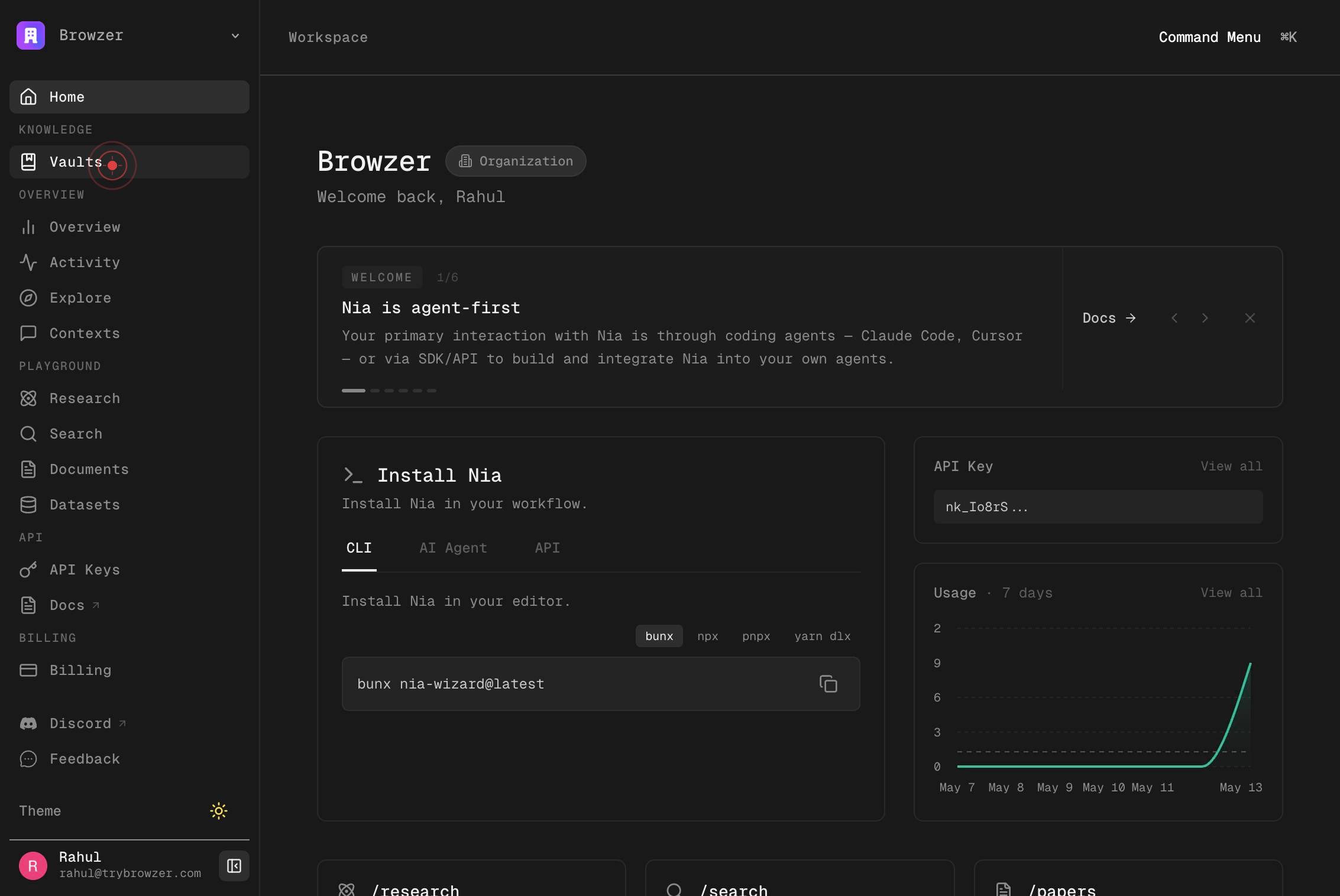Open Explore in the sidebar

130,298
